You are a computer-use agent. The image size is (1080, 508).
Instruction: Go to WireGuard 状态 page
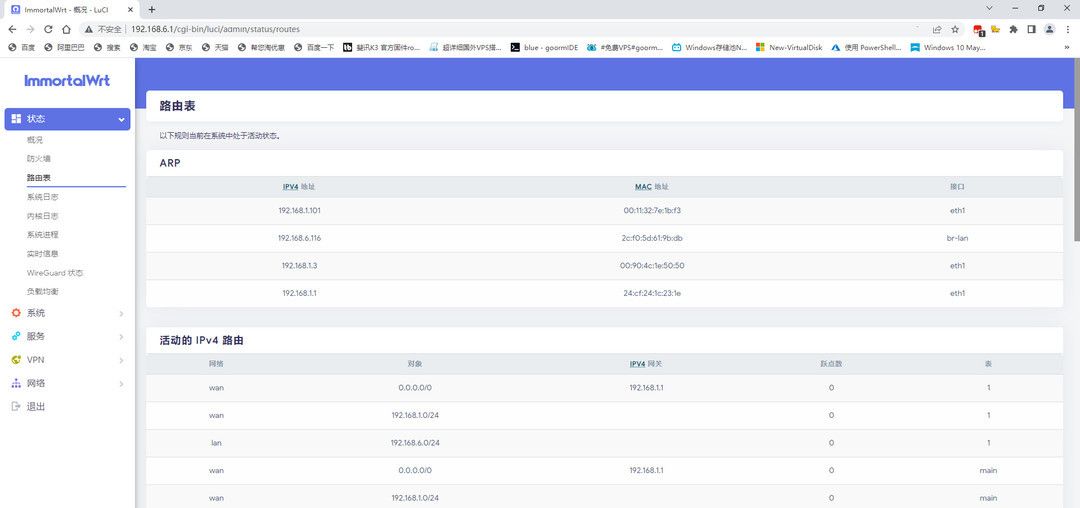coord(55,273)
